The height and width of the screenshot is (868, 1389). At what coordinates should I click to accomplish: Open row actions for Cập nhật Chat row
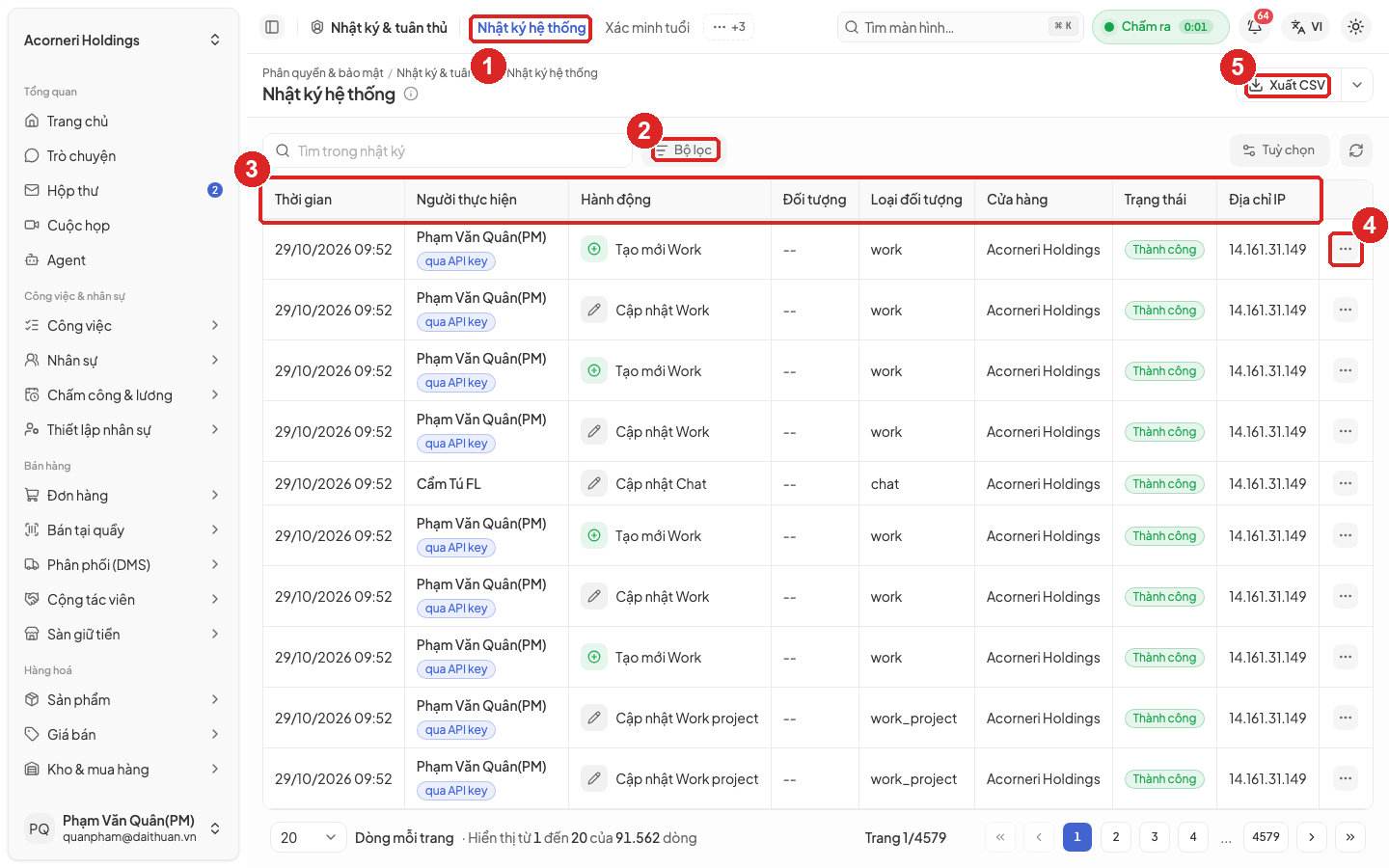coord(1345,483)
